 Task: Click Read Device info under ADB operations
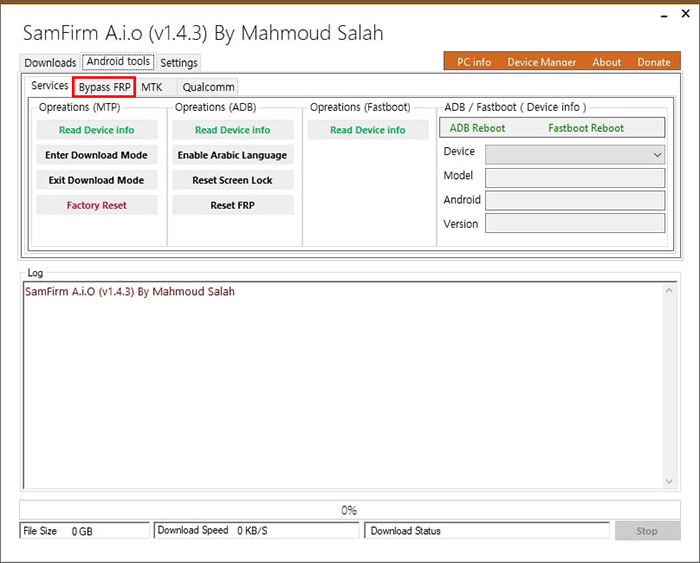(x=233, y=130)
